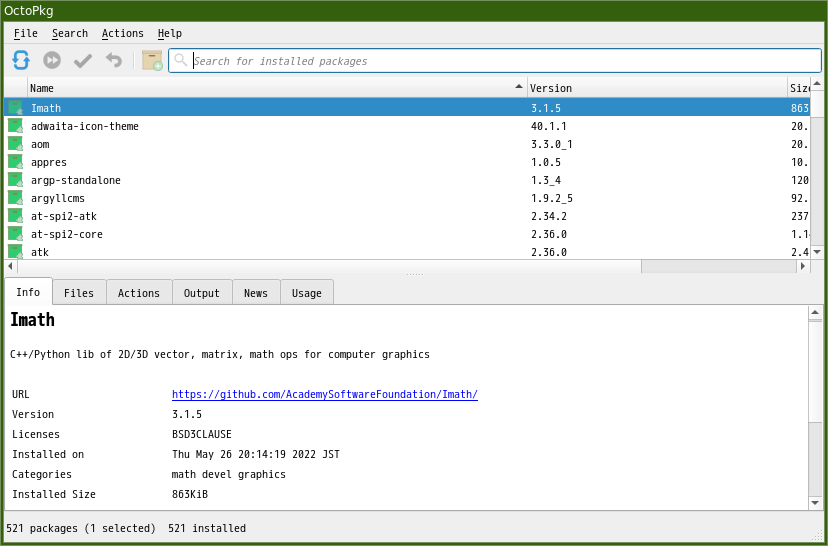This screenshot has width=828, height=546.
Task: Click the package icon beside appres
Action: (x=16, y=162)
